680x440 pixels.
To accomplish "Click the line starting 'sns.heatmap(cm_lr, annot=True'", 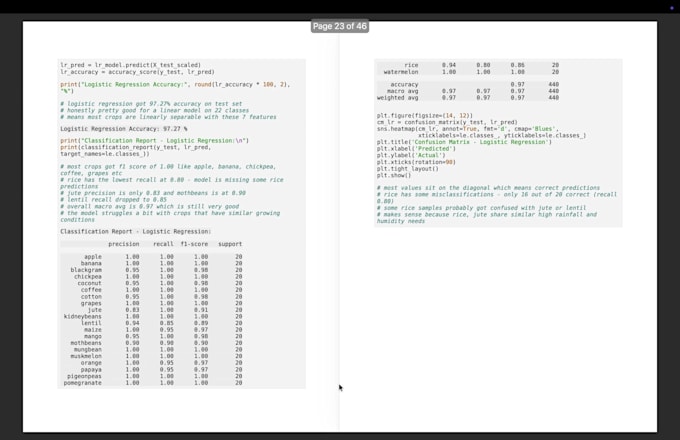I will click(468, 129).
